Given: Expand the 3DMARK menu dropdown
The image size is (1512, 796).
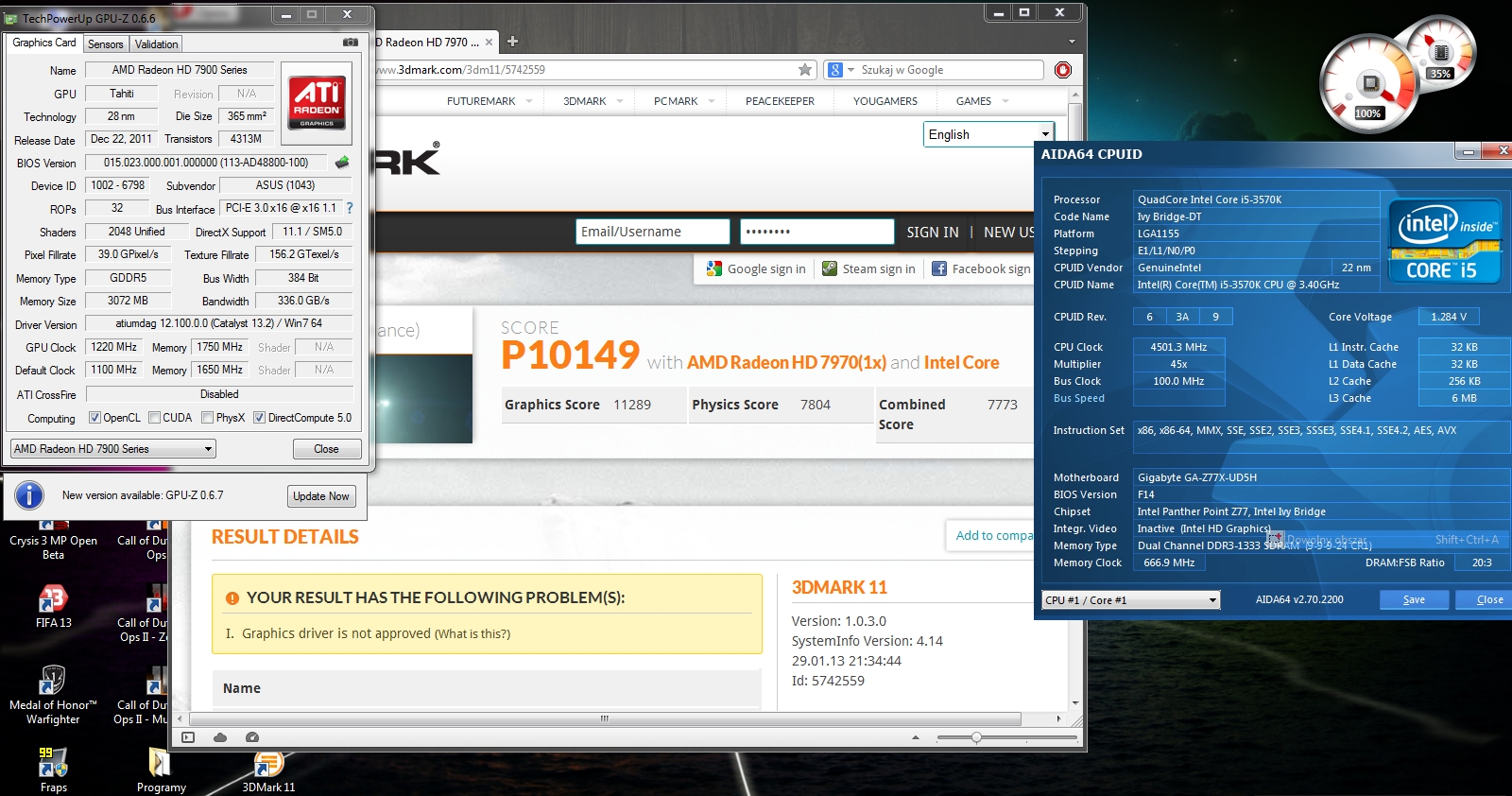Looking at the screenshot, I should coord(620,101).
